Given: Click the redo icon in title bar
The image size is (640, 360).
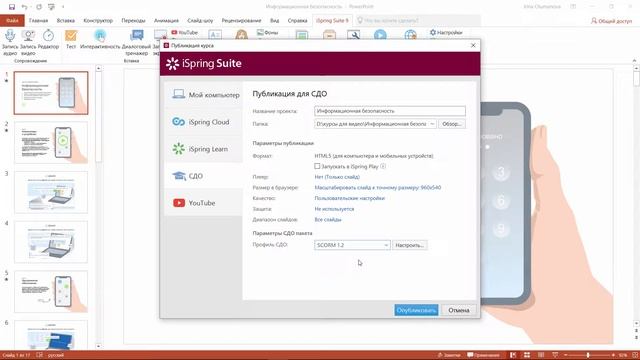Looking at the screenshot, I should 39,7.
